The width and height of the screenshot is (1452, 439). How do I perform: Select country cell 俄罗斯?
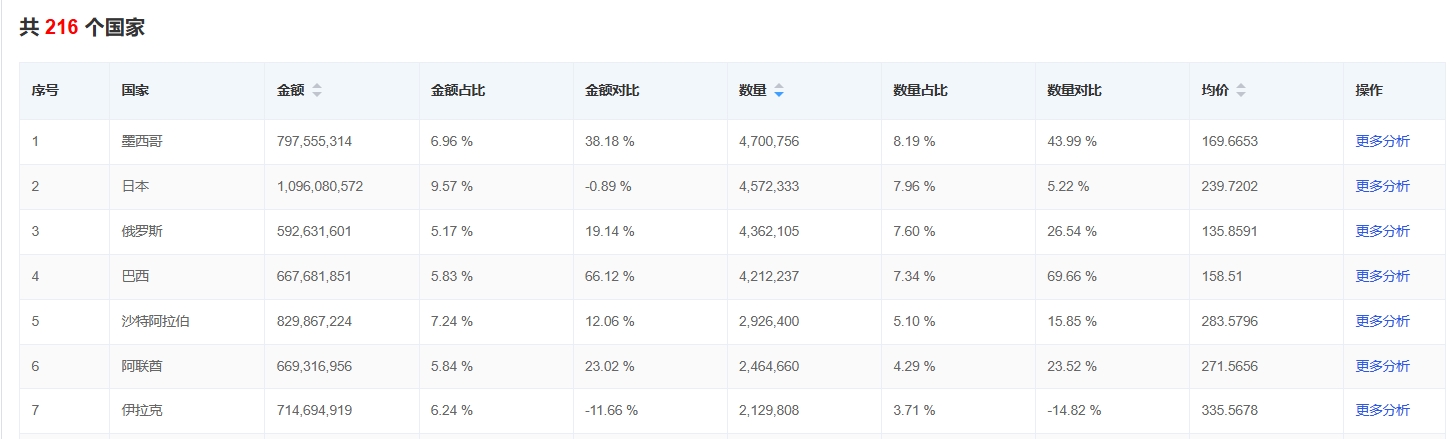(x=142, y=231)
